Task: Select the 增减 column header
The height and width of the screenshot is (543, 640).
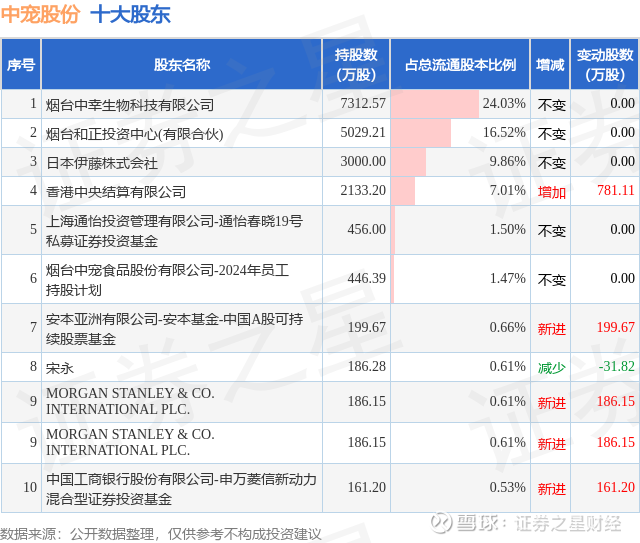Action: click(550, 65)
